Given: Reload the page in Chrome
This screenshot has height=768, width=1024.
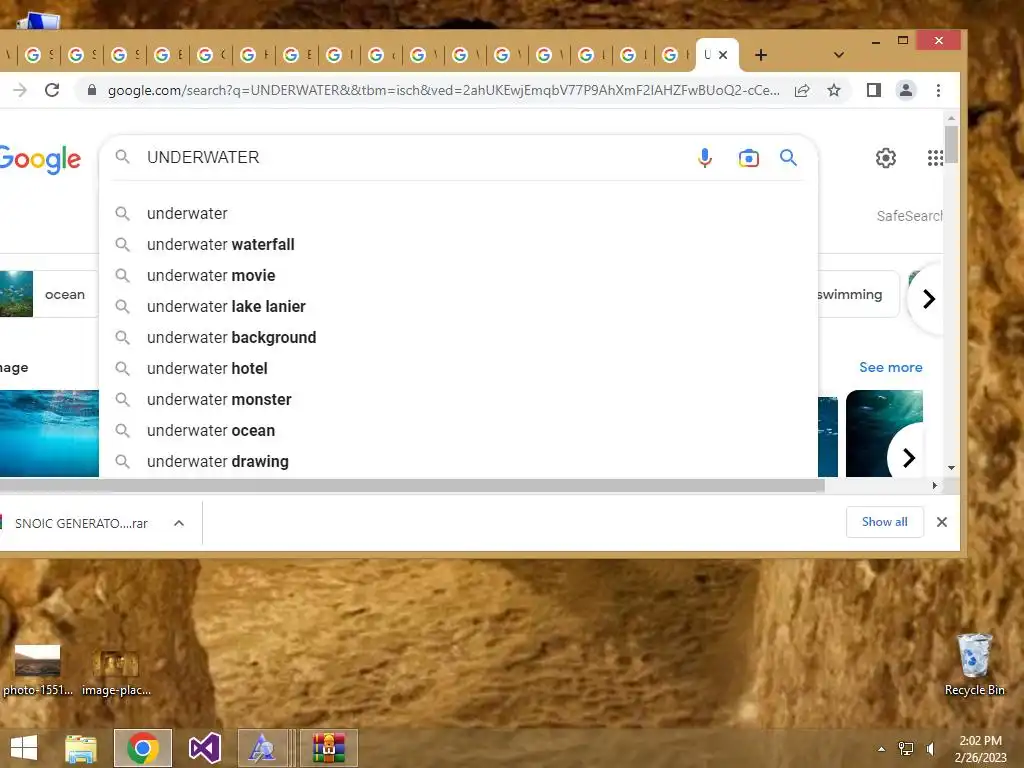Looking at the screenshot, I should (x=52, y=90).
